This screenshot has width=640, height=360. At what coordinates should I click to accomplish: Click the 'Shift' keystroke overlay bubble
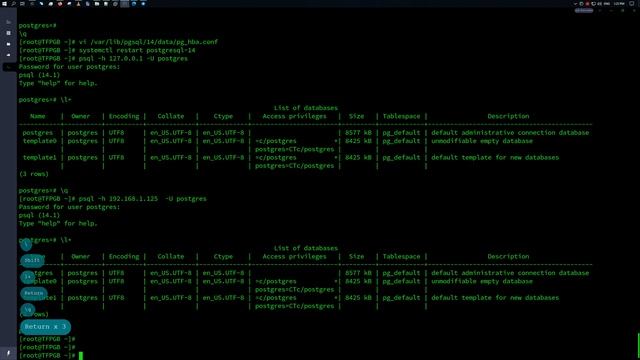[32, 260]
